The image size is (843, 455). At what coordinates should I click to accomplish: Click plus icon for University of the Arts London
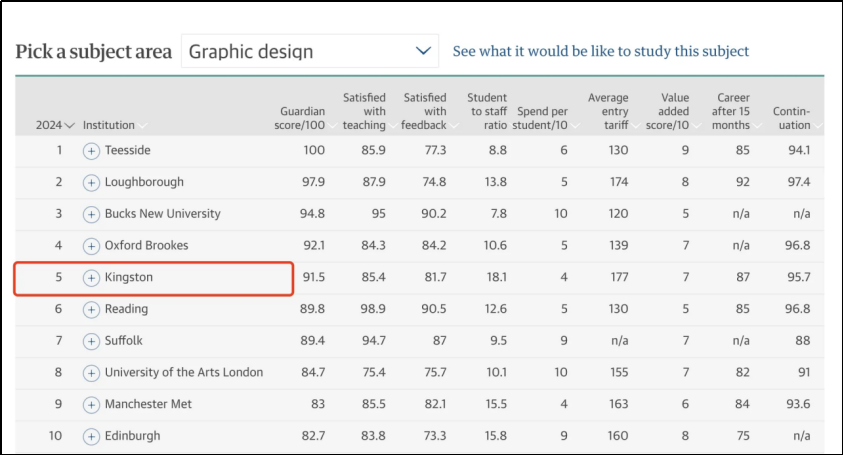click(x=91, y=372)
